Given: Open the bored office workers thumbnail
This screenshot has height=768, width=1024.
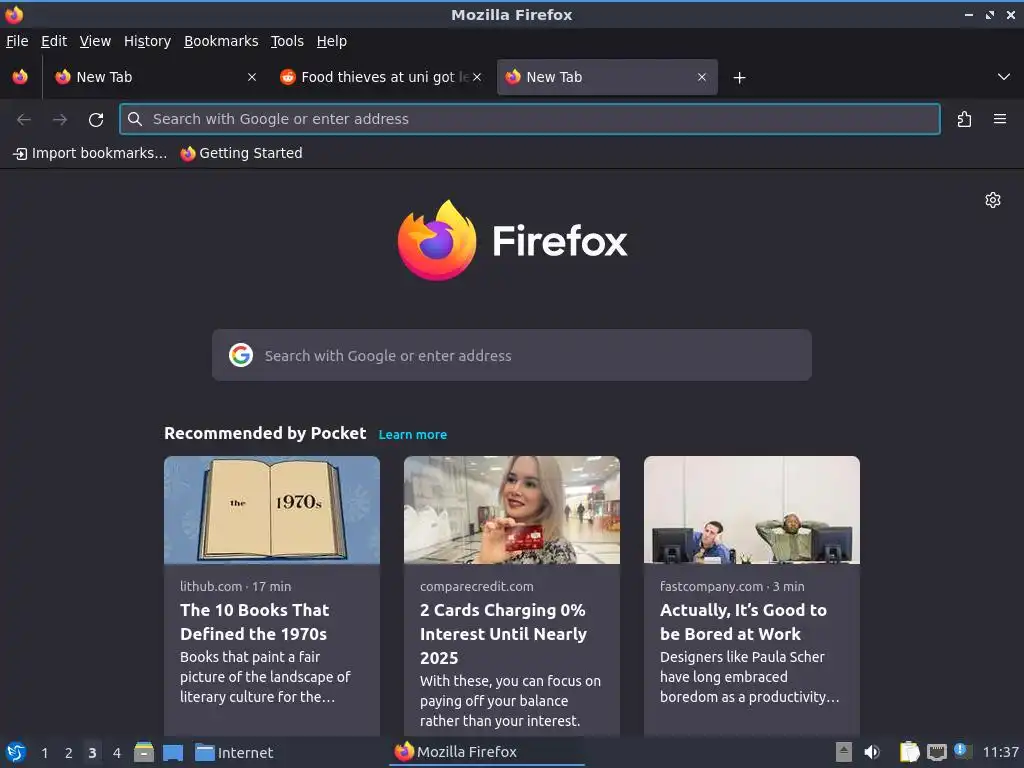Looking at the screenshot, I should tap(752, 510).
